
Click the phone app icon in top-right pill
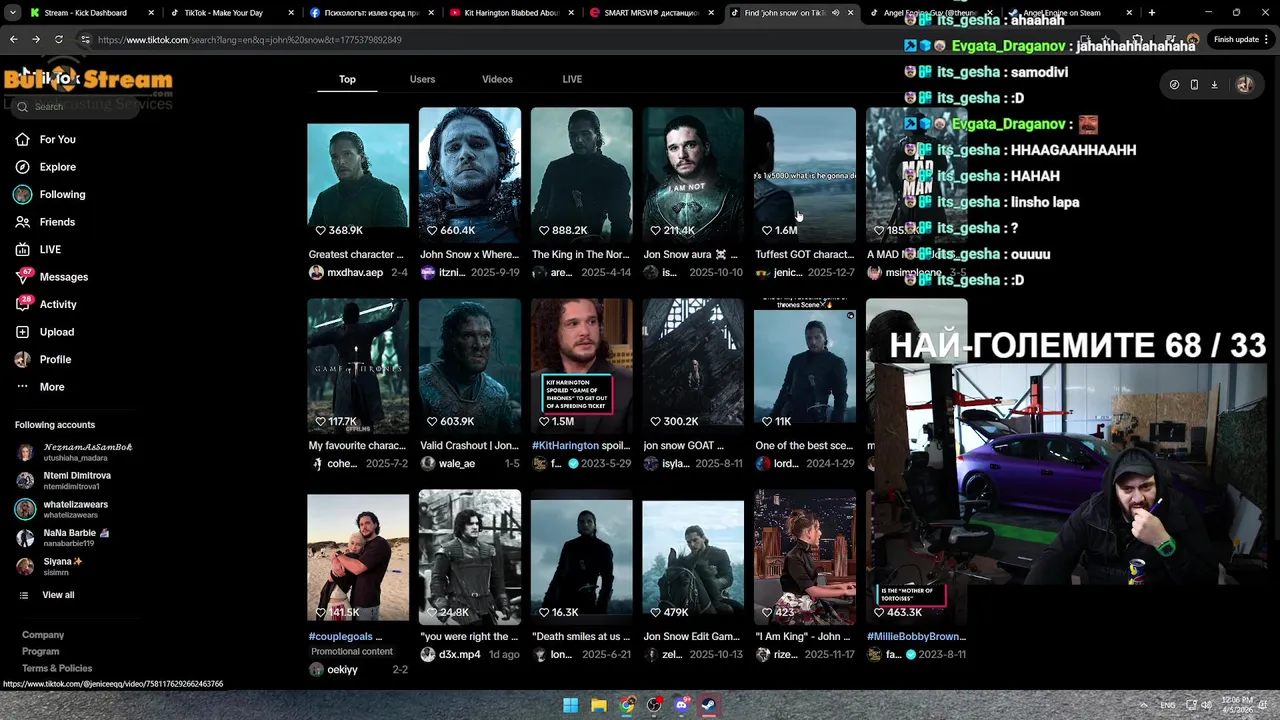point(1194,85)
